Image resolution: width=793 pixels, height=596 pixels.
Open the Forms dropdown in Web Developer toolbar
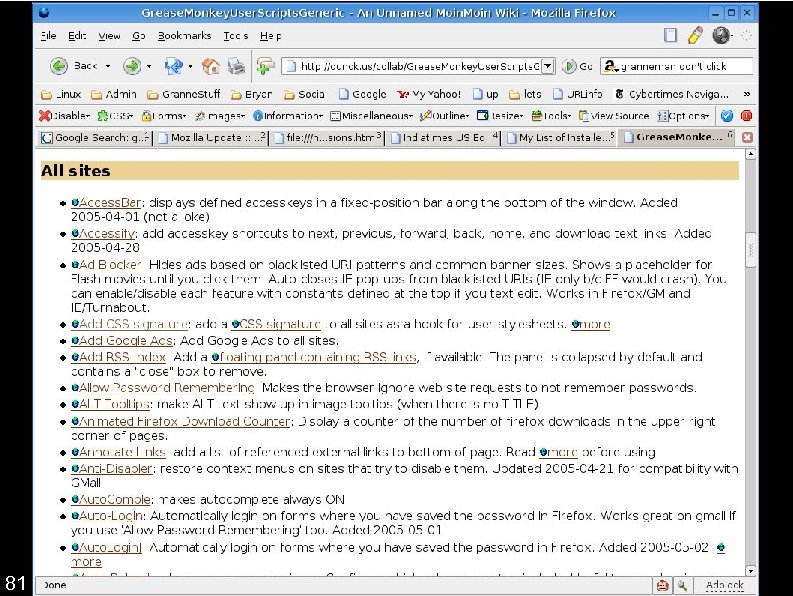point(164,116)
